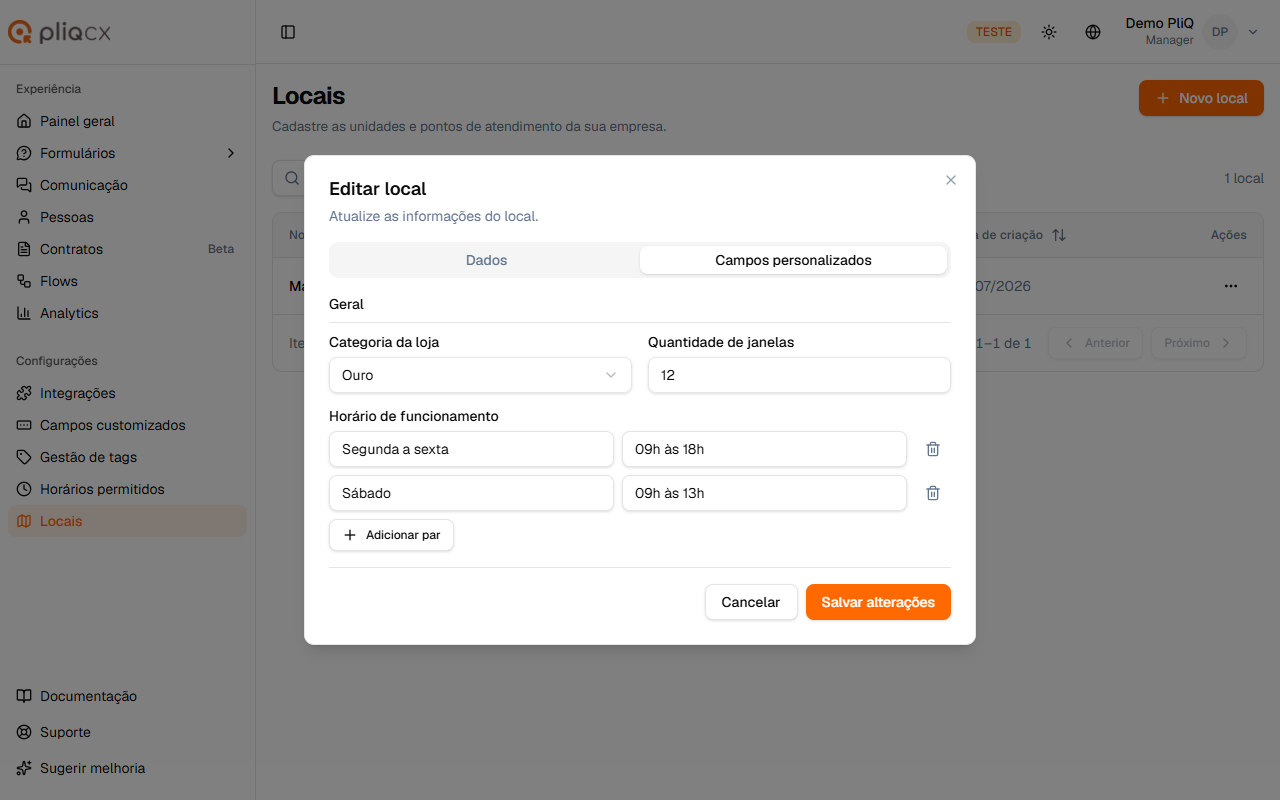Screen dimensions: 1280x800
Task: Cancel the edit dialog
Action: (751, 602)
